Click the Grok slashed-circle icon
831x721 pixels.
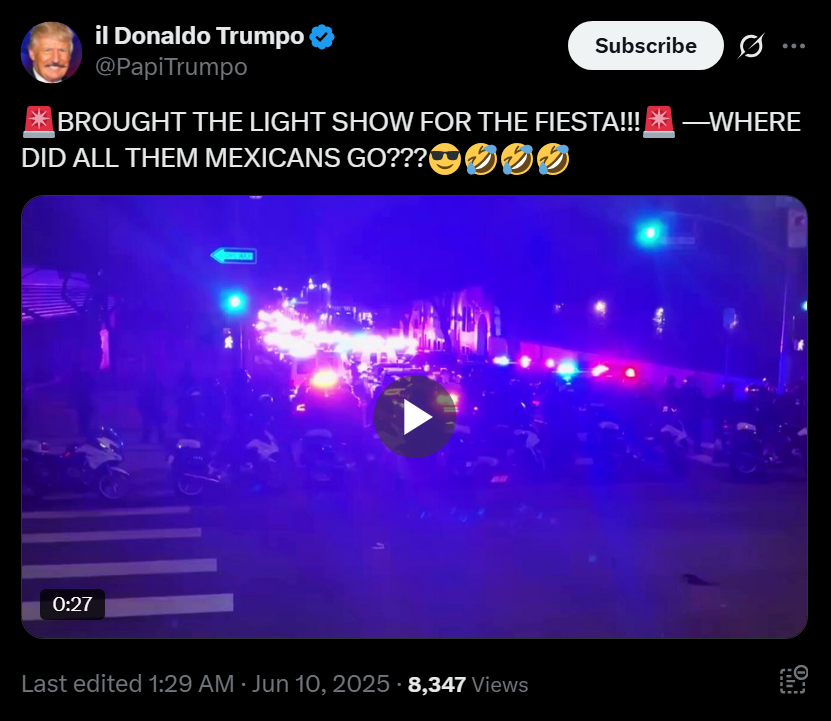pos(752,46)
